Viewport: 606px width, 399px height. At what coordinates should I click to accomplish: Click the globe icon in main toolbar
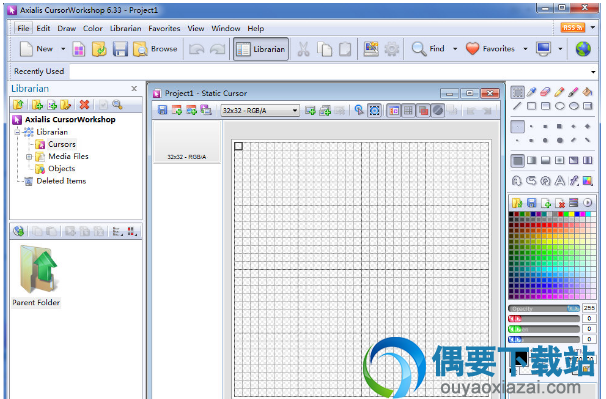coord(583,49)
